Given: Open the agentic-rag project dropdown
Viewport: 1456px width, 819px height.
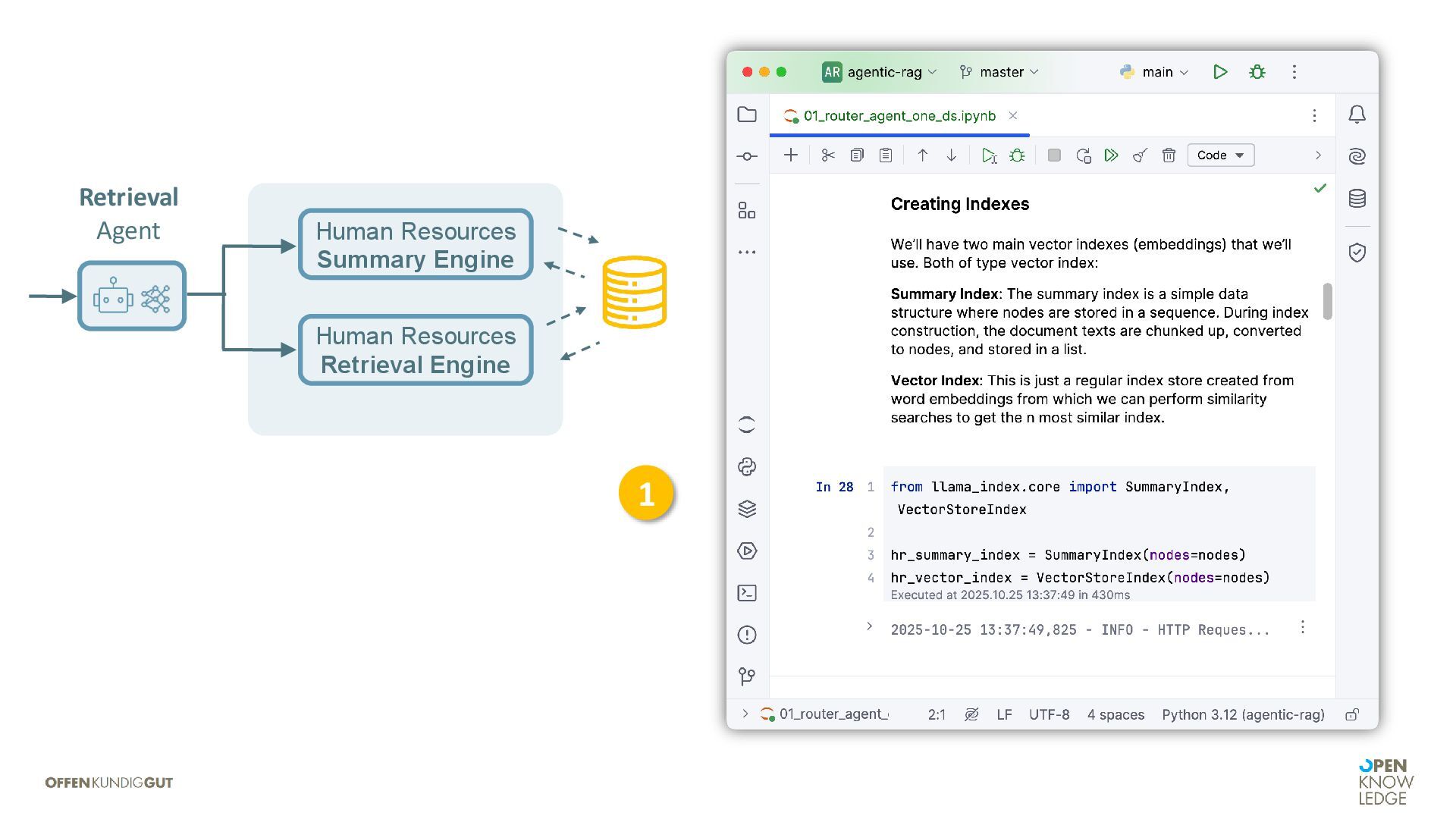Looking at the screenshot, I should 880,72.
